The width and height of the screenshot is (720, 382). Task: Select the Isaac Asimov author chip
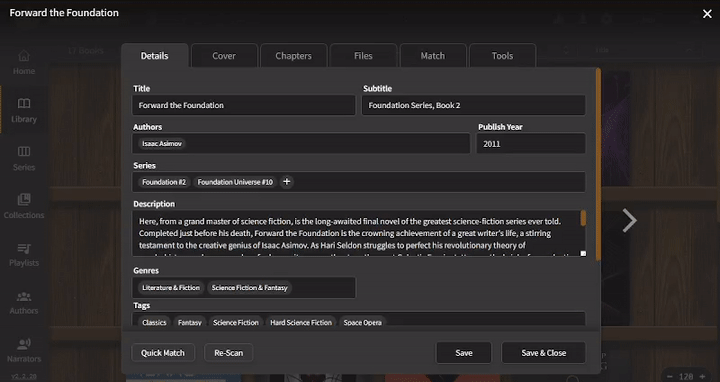click(162, 144)
